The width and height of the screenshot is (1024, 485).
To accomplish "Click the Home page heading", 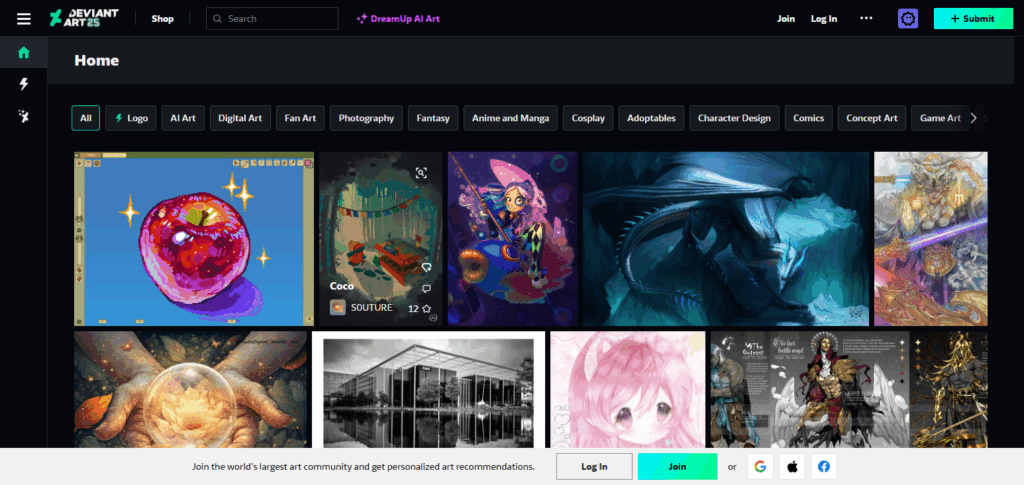I will [97, 61].
